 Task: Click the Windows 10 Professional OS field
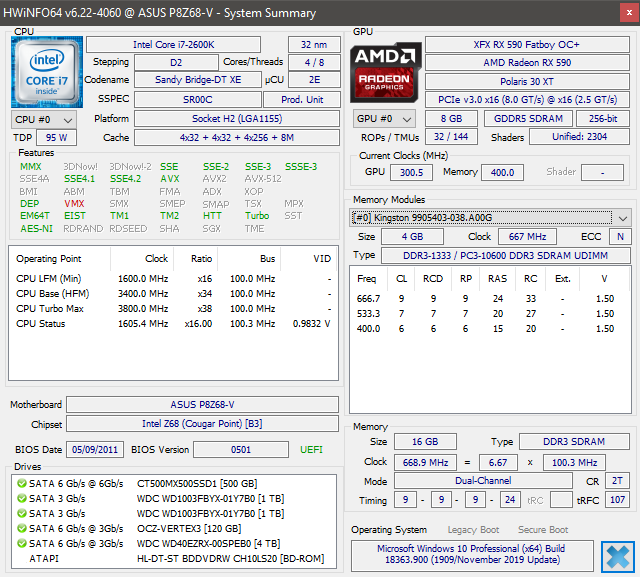472,555
